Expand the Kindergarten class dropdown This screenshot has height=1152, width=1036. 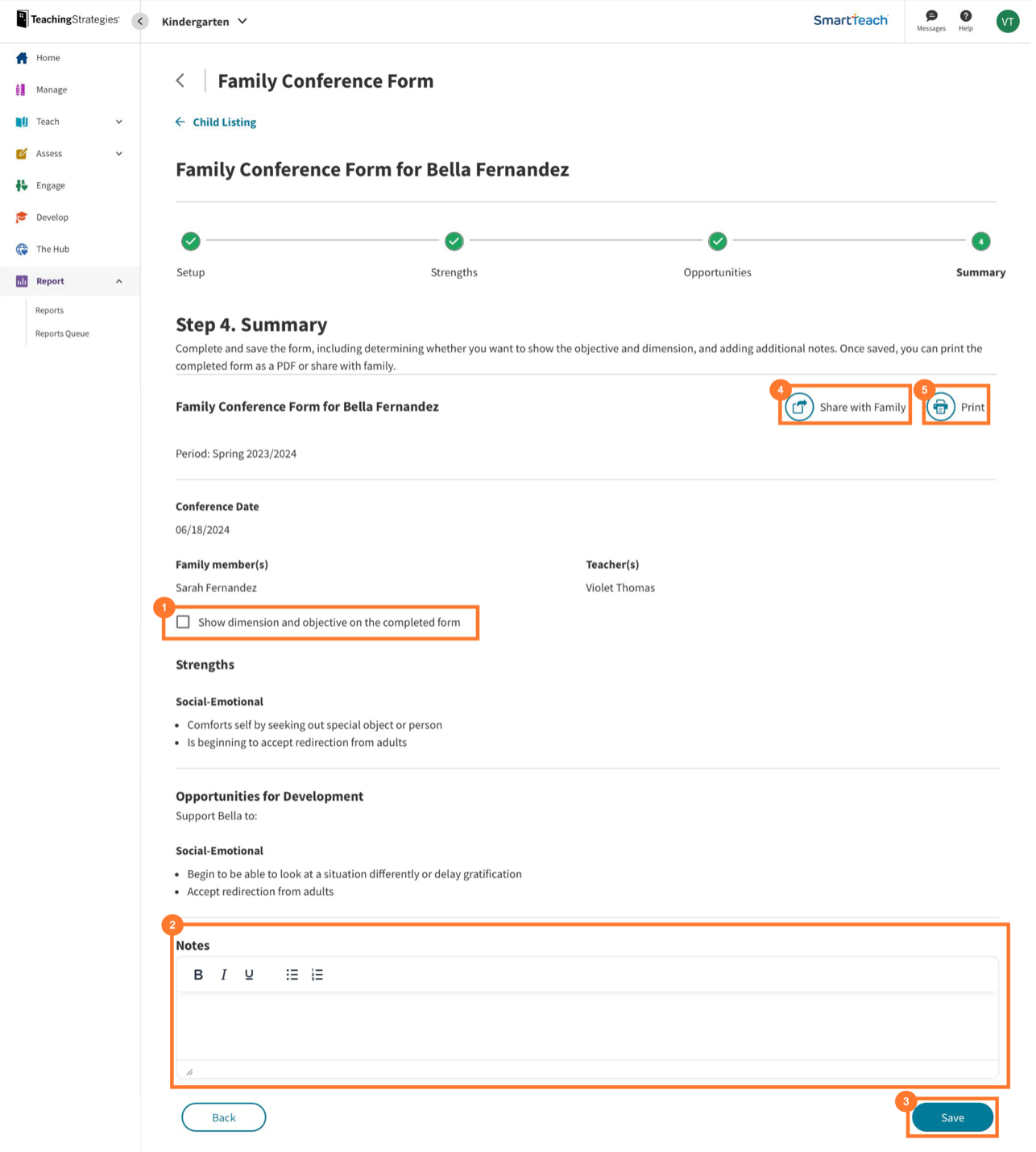tap(205, 22)
